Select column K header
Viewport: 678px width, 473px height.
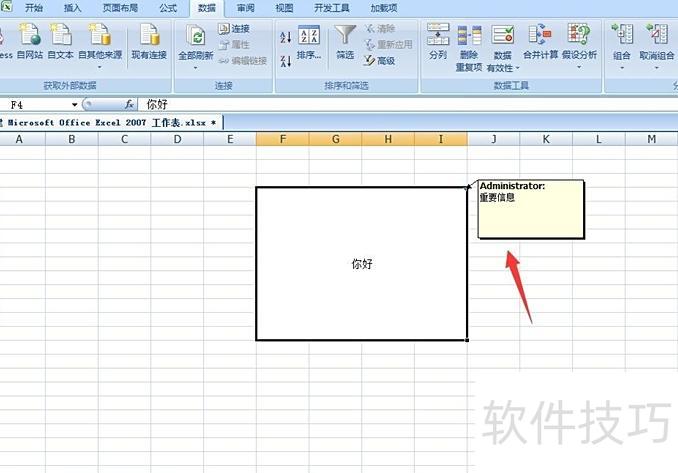point(547,139)
